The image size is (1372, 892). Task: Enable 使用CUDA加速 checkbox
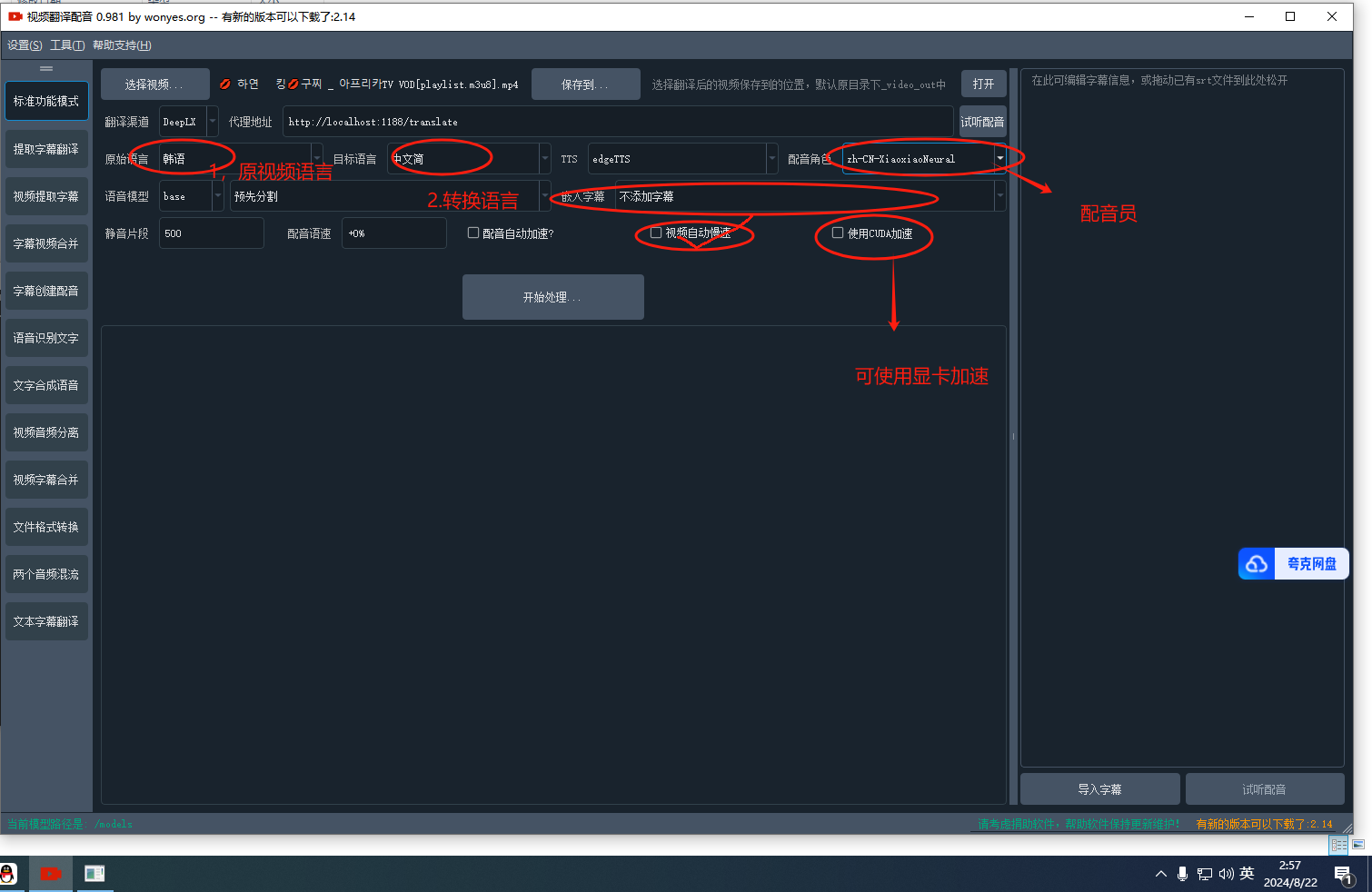[838, 233]
